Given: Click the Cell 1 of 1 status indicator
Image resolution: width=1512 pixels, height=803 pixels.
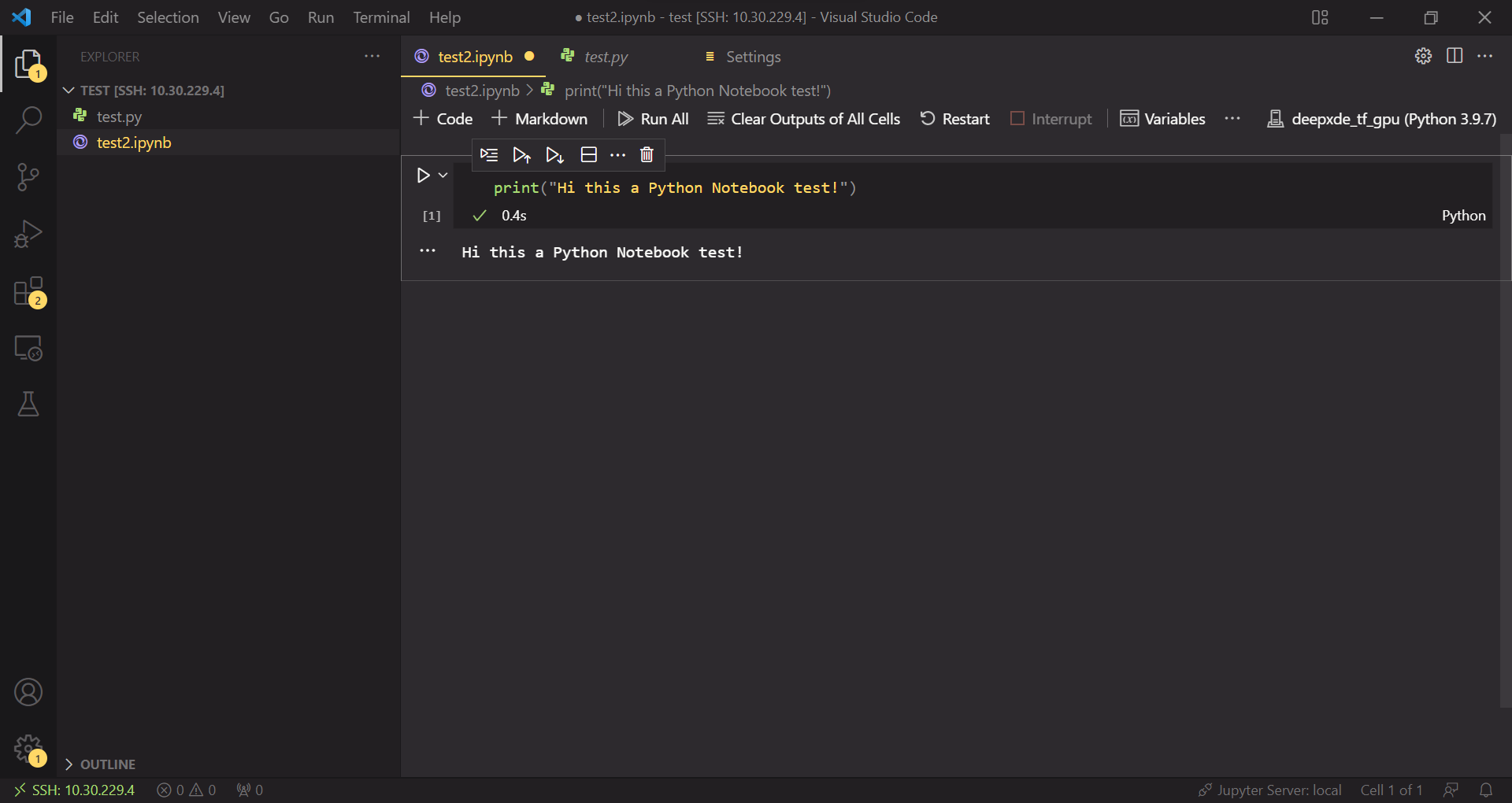Looking at the screenshot, I should click(1391, 790).
